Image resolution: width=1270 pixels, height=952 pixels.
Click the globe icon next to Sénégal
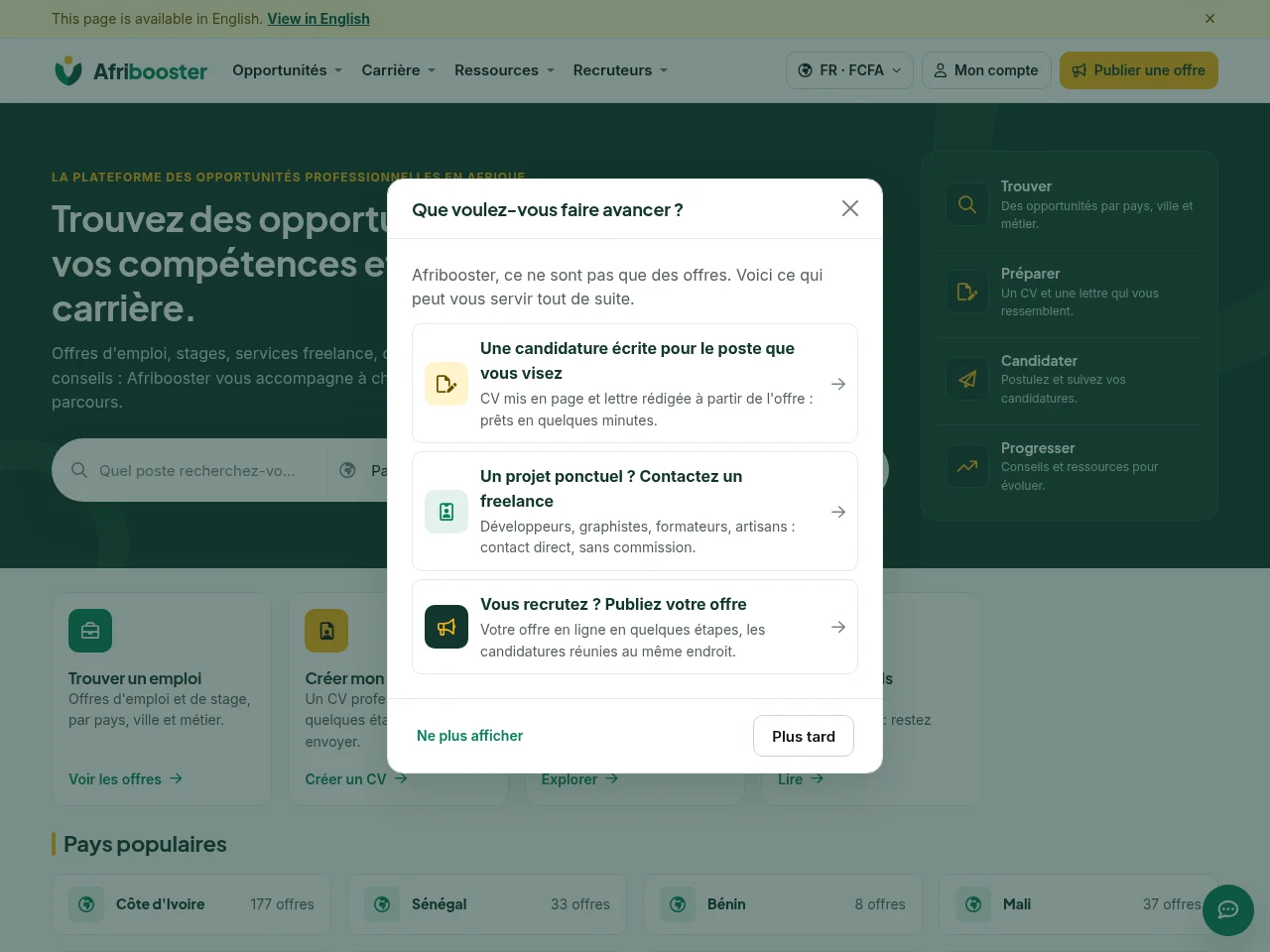(x=382, y=904)
